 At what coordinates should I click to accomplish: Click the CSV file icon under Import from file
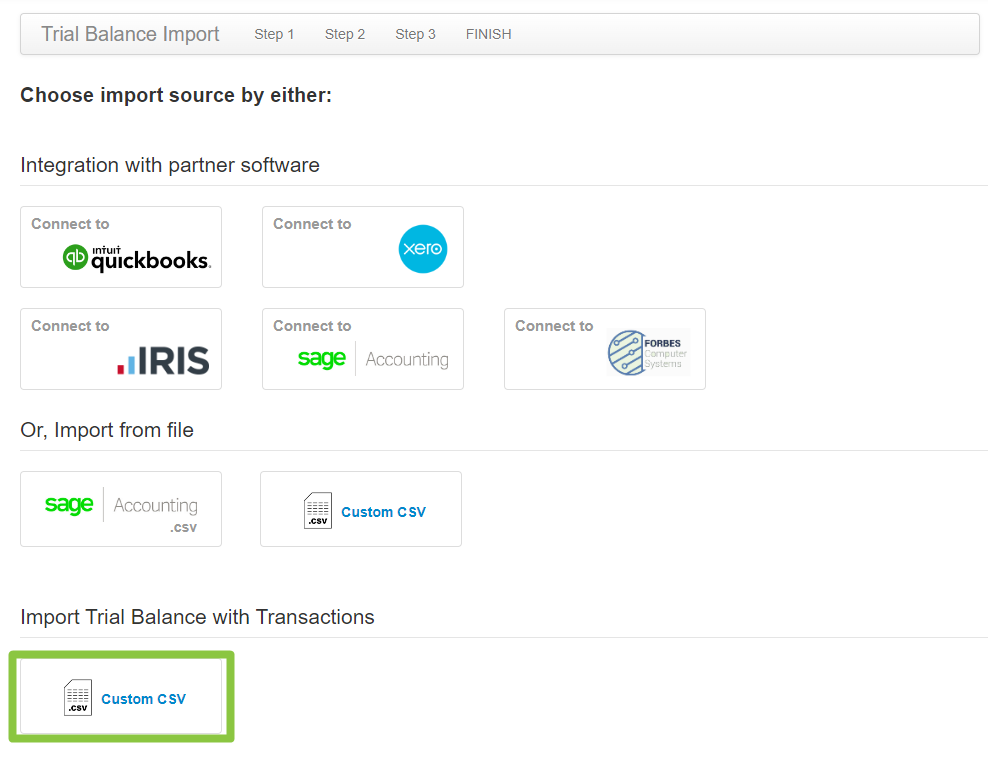pos(318,511)
